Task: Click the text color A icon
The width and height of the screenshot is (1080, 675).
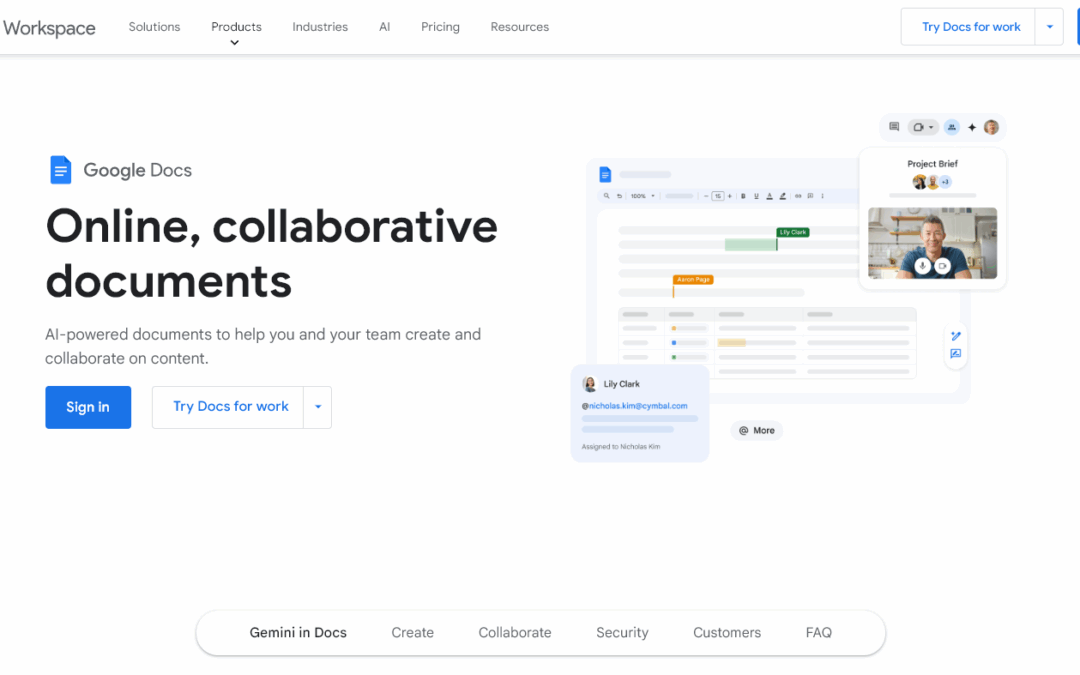Action: [769, 196]
